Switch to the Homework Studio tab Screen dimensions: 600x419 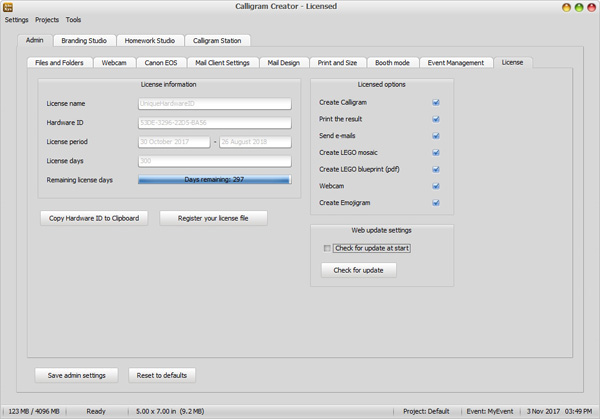coord(150,41)
